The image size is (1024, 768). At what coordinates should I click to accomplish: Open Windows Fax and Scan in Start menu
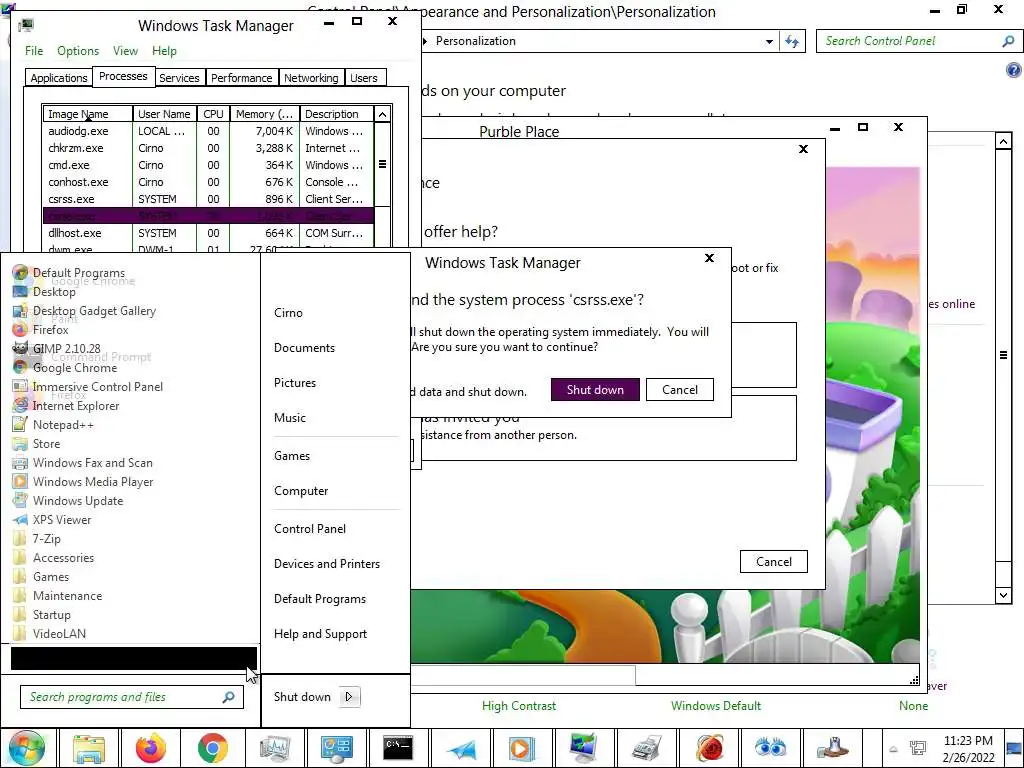point(82,462)
